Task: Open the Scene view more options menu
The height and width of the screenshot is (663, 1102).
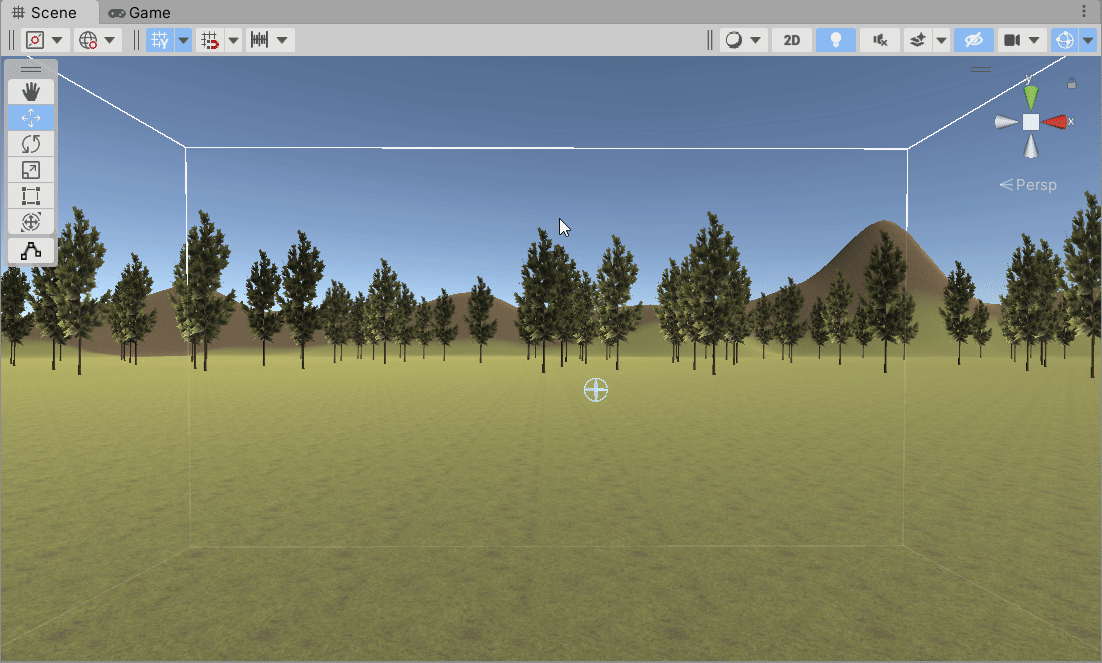Action: point(1084,12)
